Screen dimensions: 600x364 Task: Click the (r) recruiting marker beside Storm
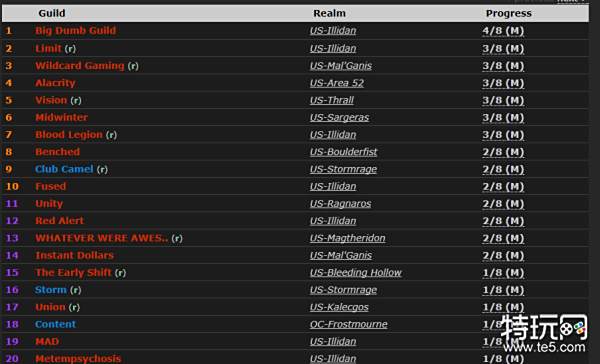[75, 290]
